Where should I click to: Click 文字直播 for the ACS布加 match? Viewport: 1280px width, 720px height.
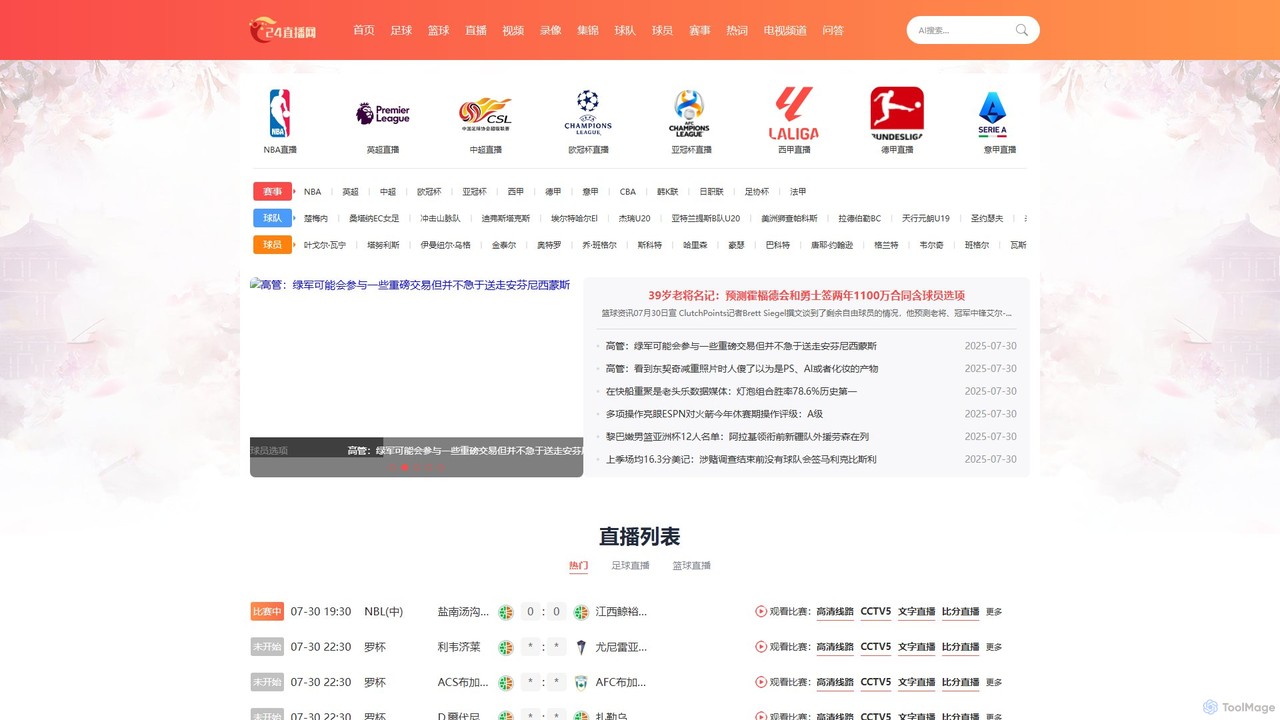pyautogui.click(x=916, y=682)
